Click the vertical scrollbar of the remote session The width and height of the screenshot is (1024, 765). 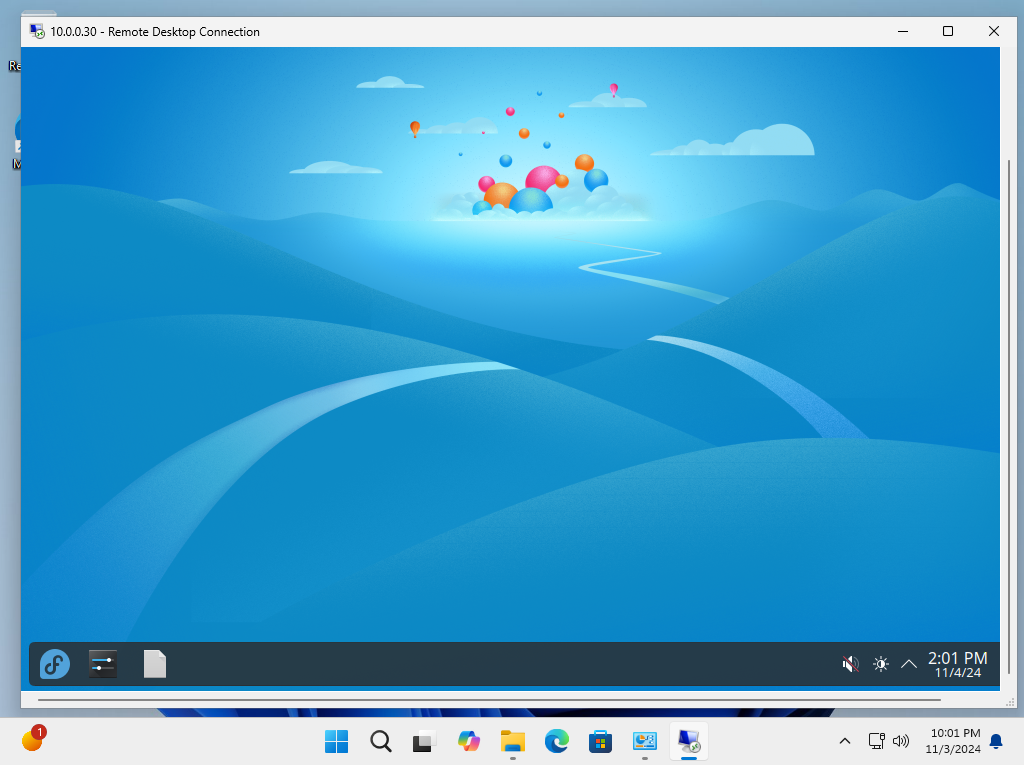pyautogui.click(x=1009, y=418)
